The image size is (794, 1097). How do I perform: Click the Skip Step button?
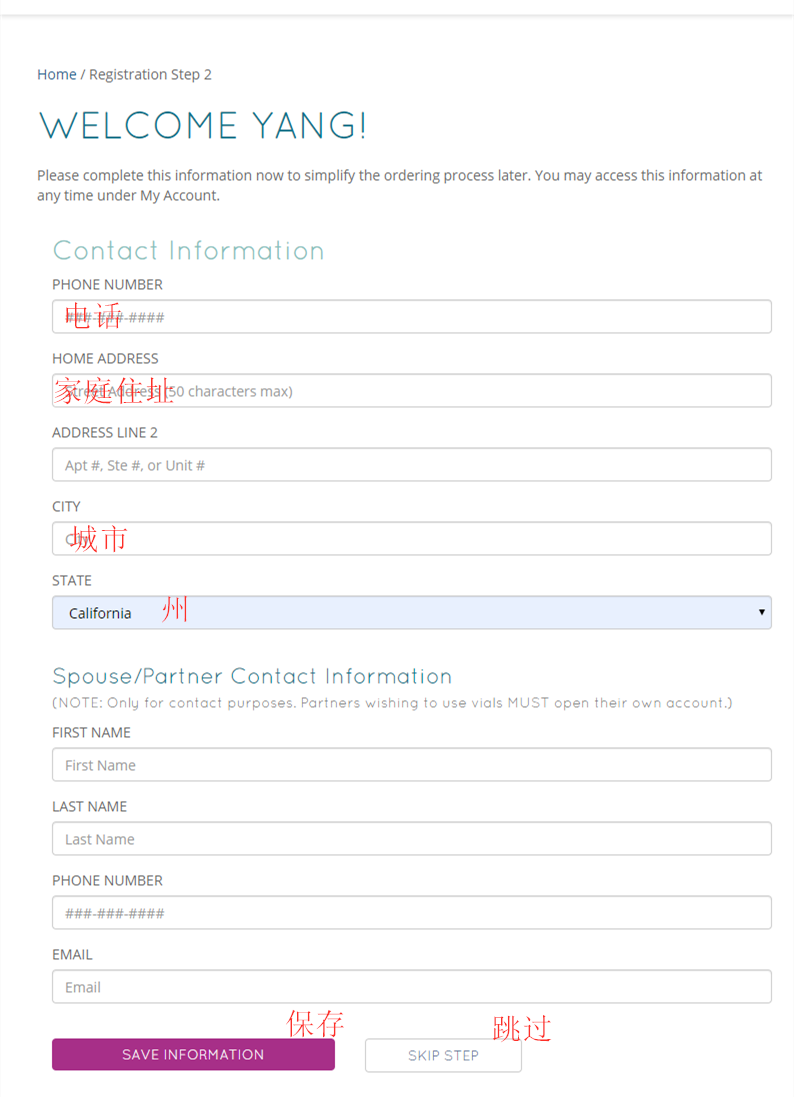(443, 1055)
